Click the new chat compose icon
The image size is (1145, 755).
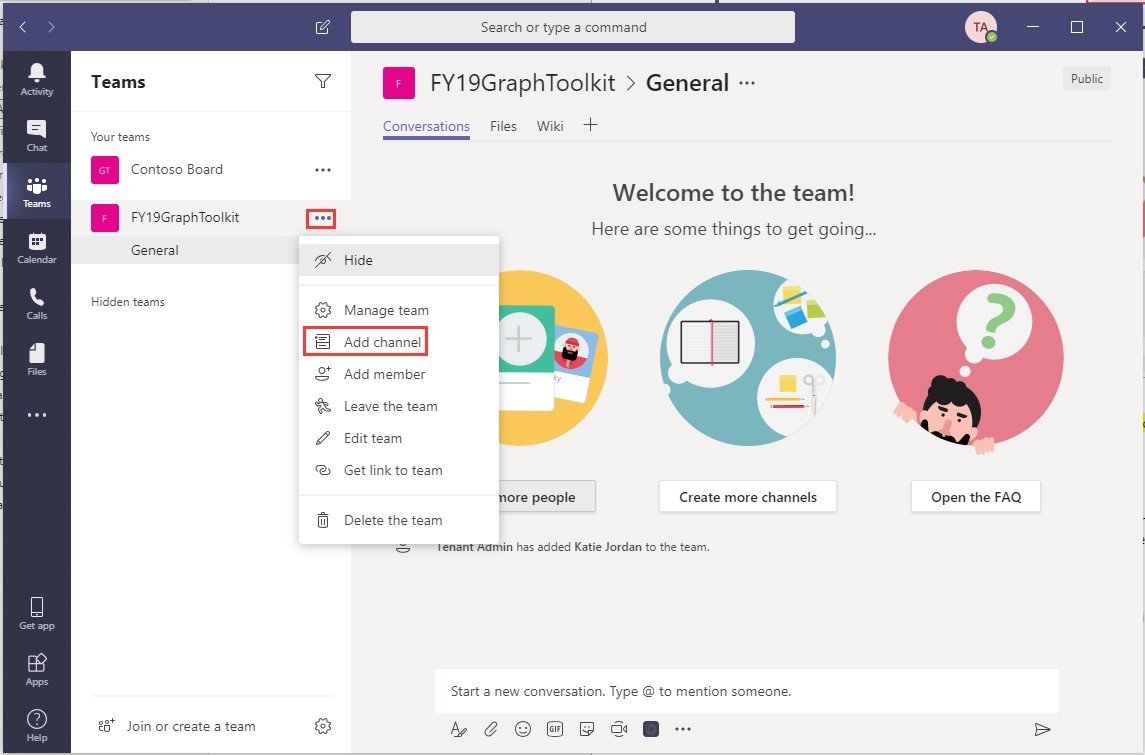click(322, 27)
